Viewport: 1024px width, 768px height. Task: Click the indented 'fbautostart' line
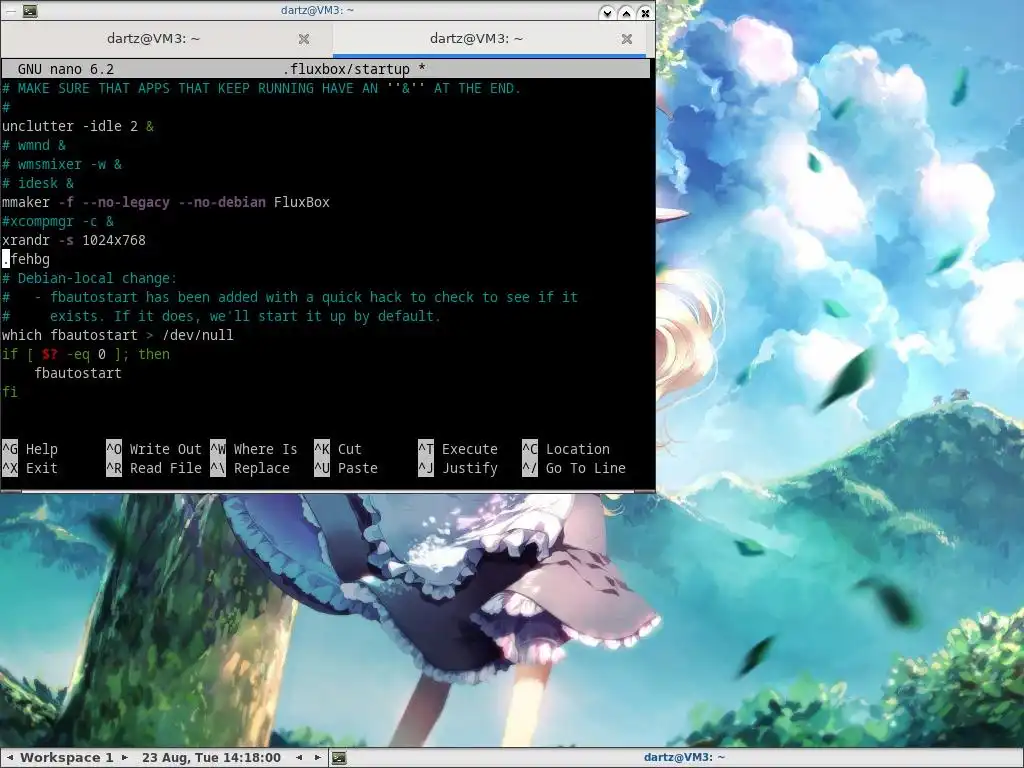coord(78,373)
